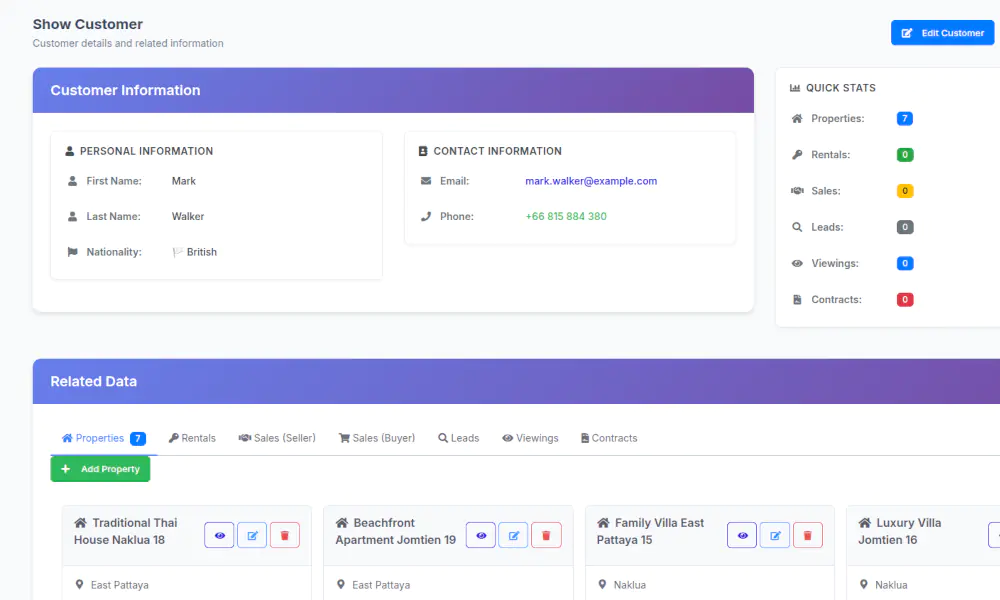The height and width of the screenshot is (600, 1000).
Task: Click the Properties count badge in Quick Stats
Action: [904, 118]
